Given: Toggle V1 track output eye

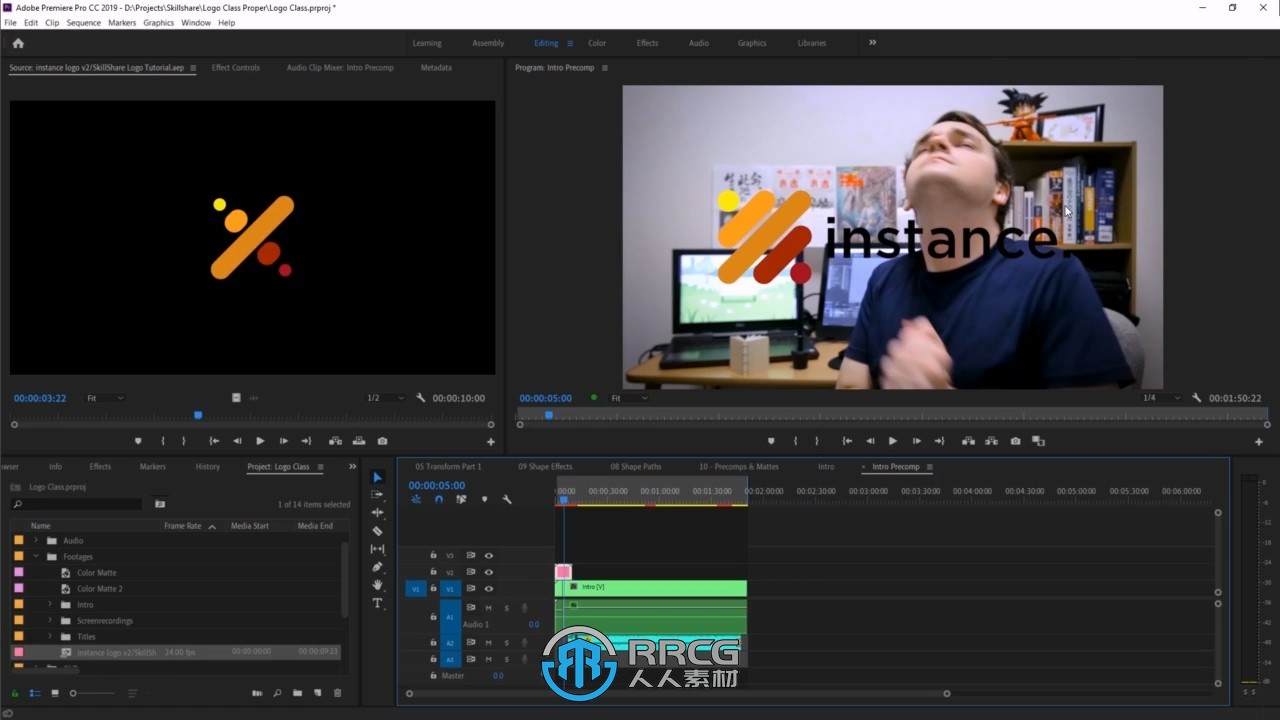Looking at the screenshot, I should tap(489, 589).
